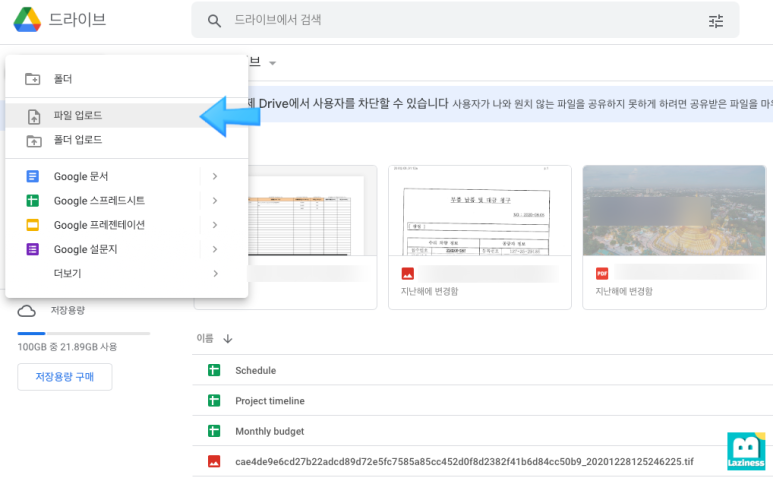This screenshot has height=478, width=773.
Task: Click the new folder icon in menu
Action: point(33,79)
